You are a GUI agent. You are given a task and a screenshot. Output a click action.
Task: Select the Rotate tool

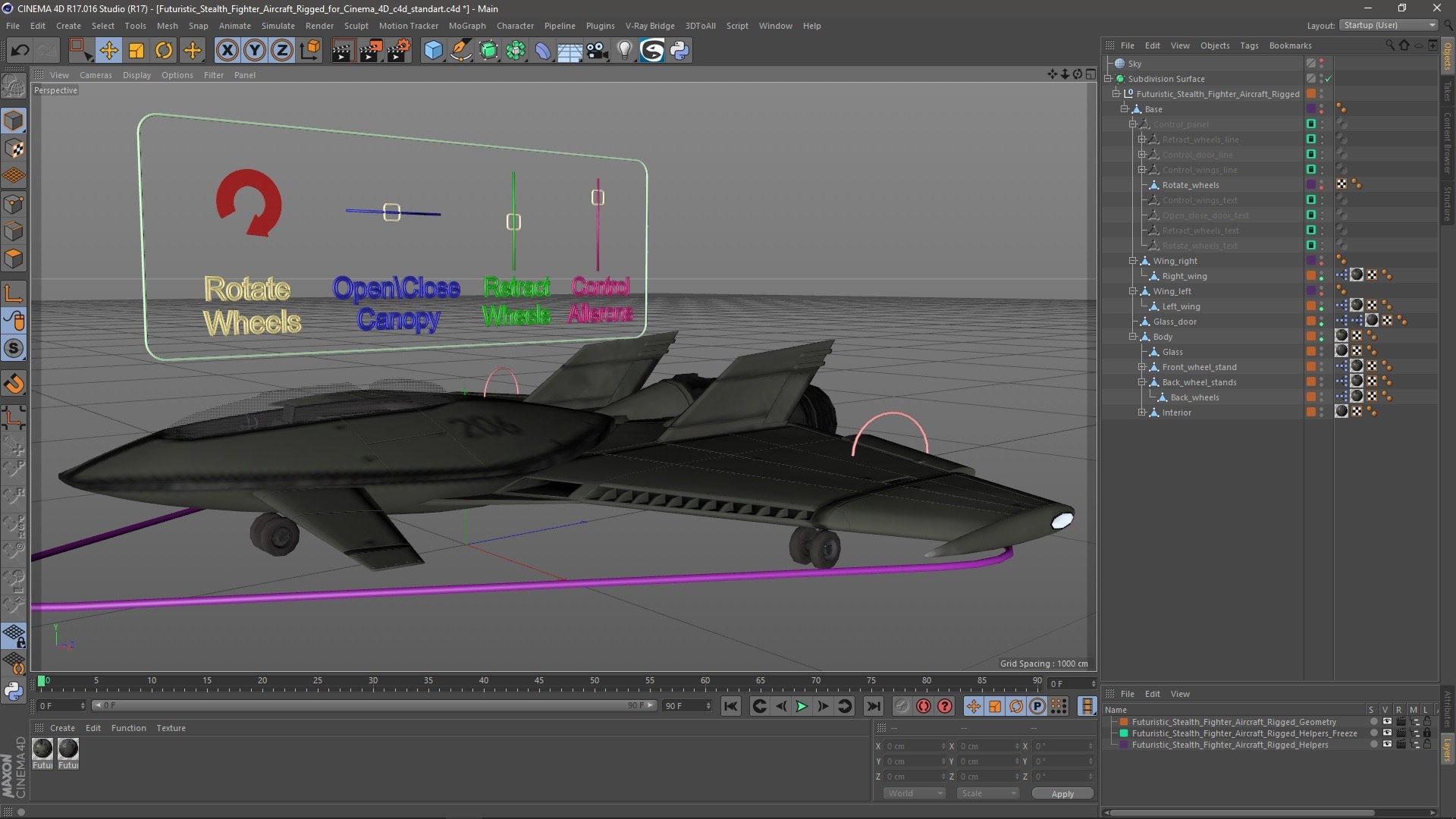[x=164, y=51]
